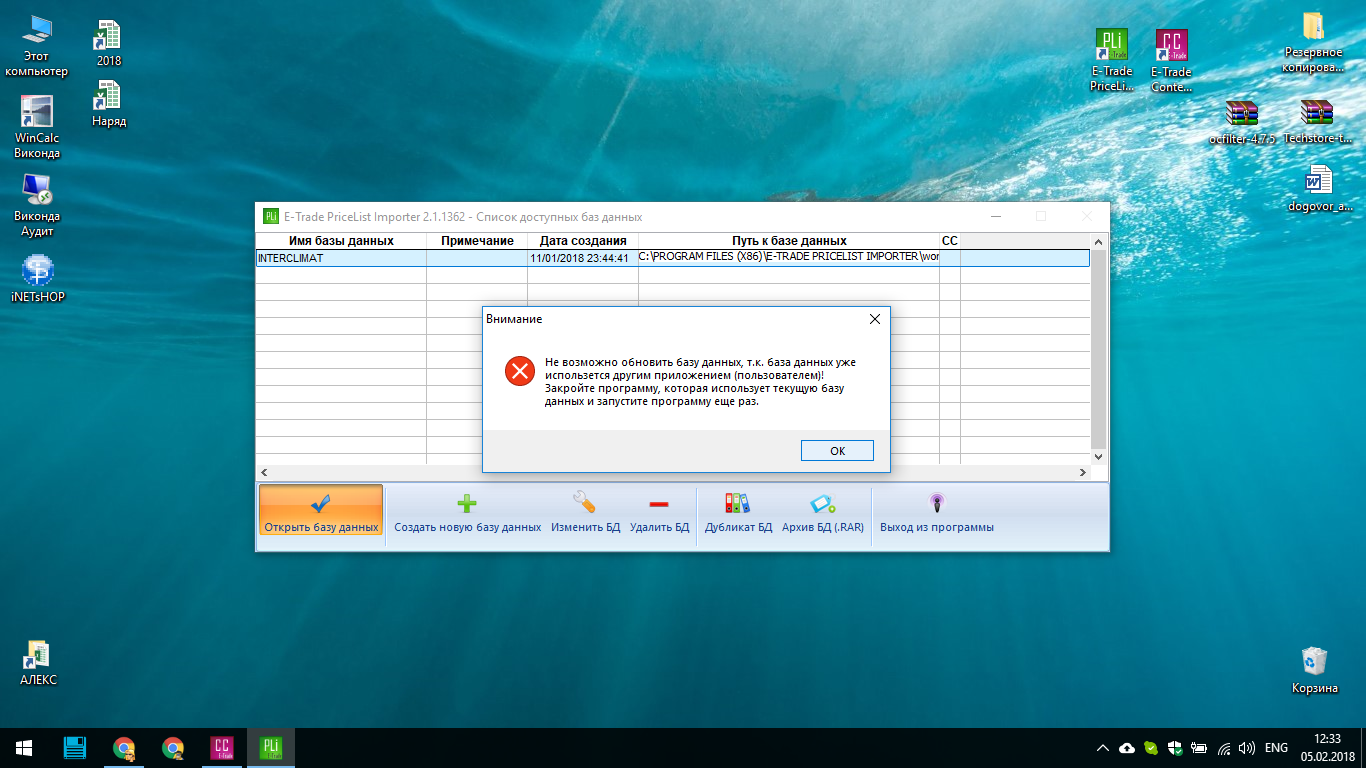Select Виконда Аудит desktop shortcut
Screen dimensions: 1366x768
tap(37, 205)
